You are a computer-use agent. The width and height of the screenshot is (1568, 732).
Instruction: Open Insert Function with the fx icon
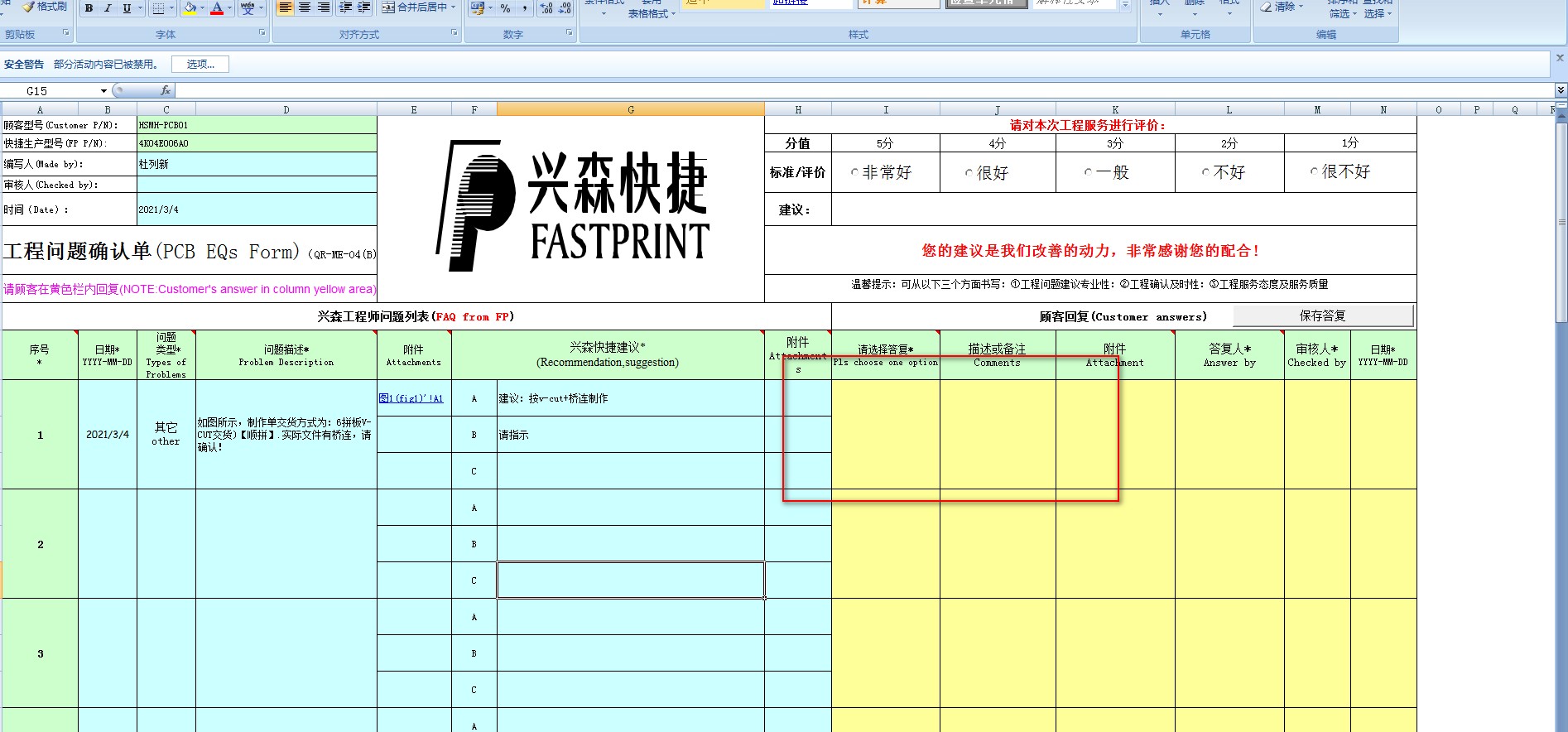[x=166, y=90]
